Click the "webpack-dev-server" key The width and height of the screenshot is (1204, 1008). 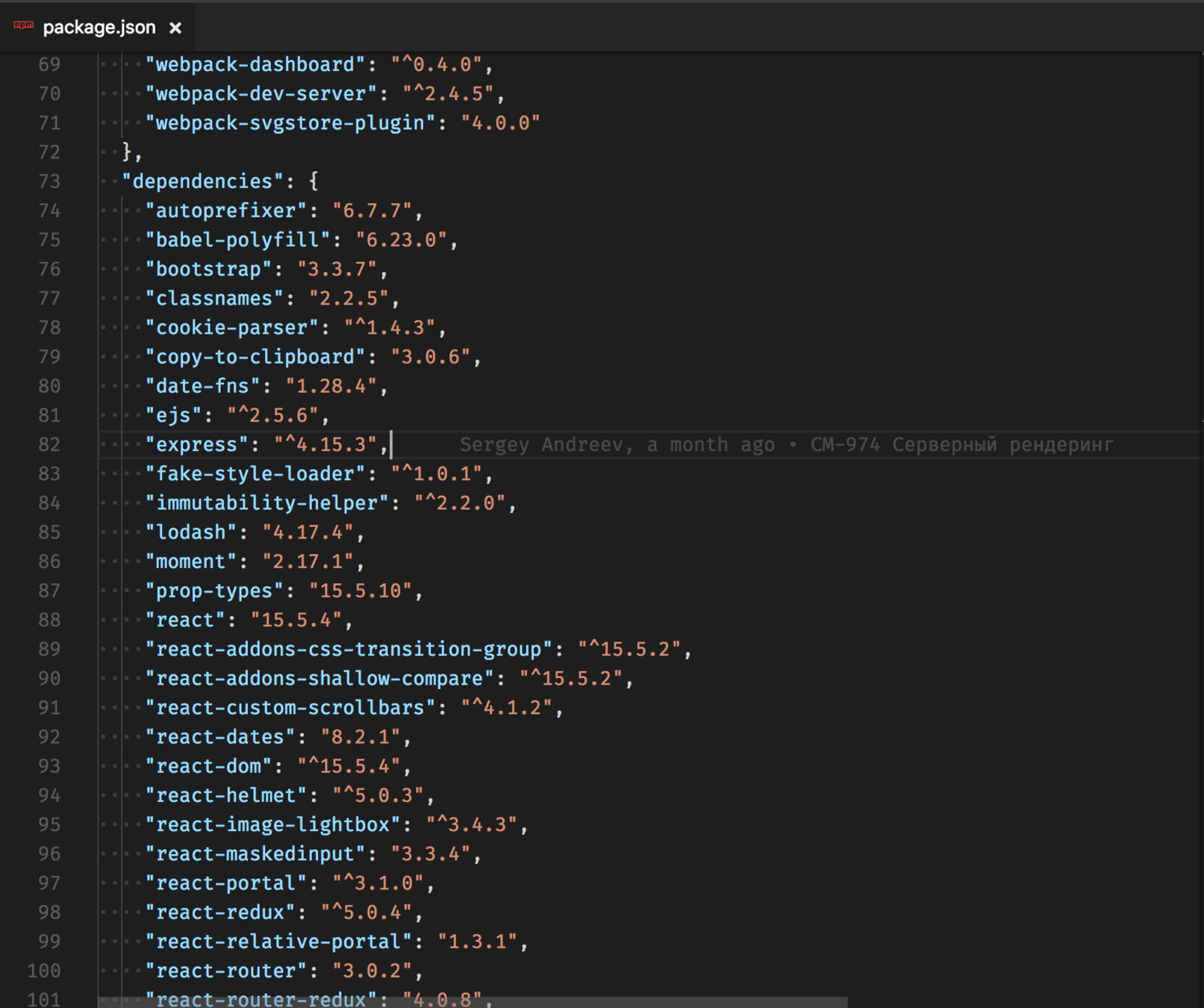pos(261,94)
